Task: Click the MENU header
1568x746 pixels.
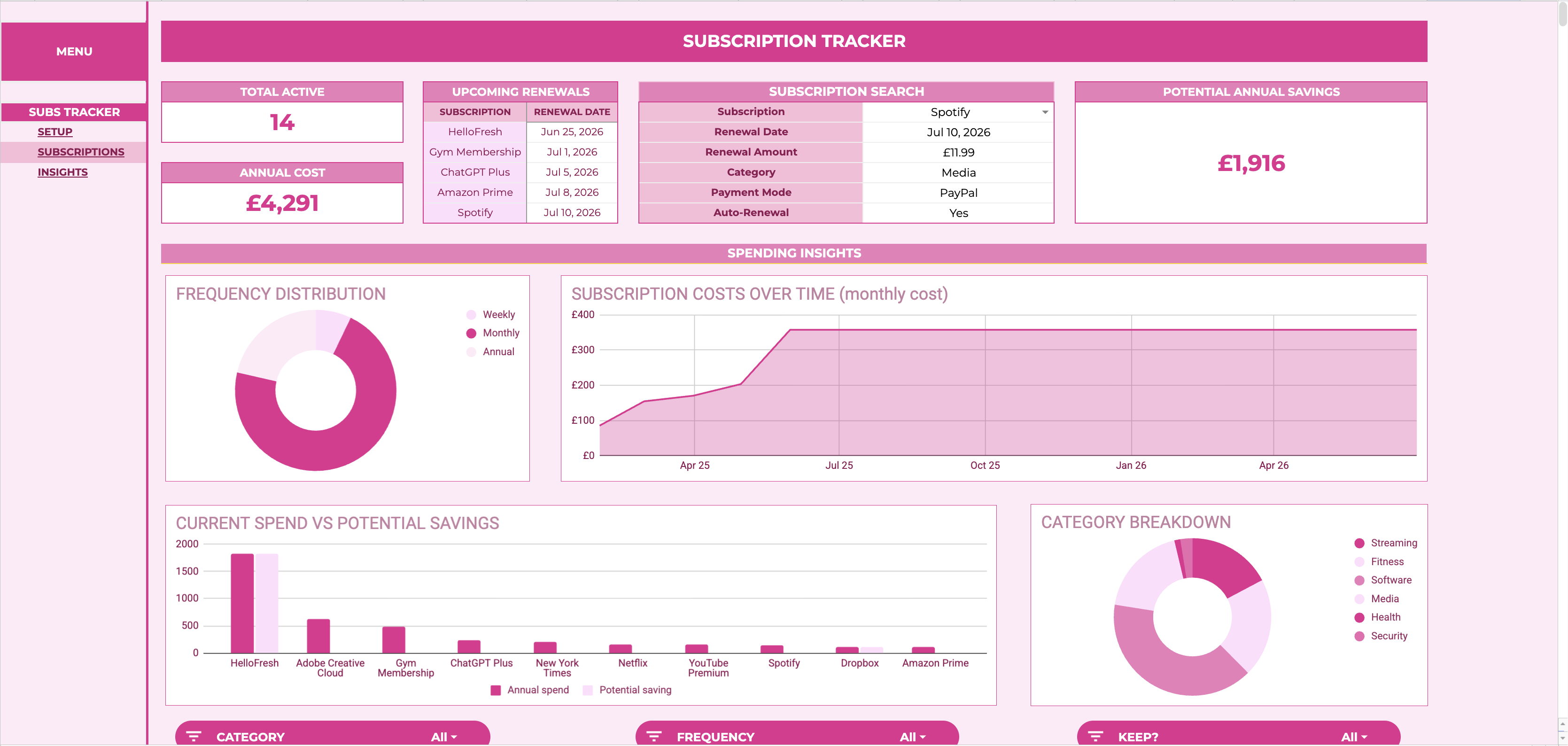Action: (x=74, y=52)
